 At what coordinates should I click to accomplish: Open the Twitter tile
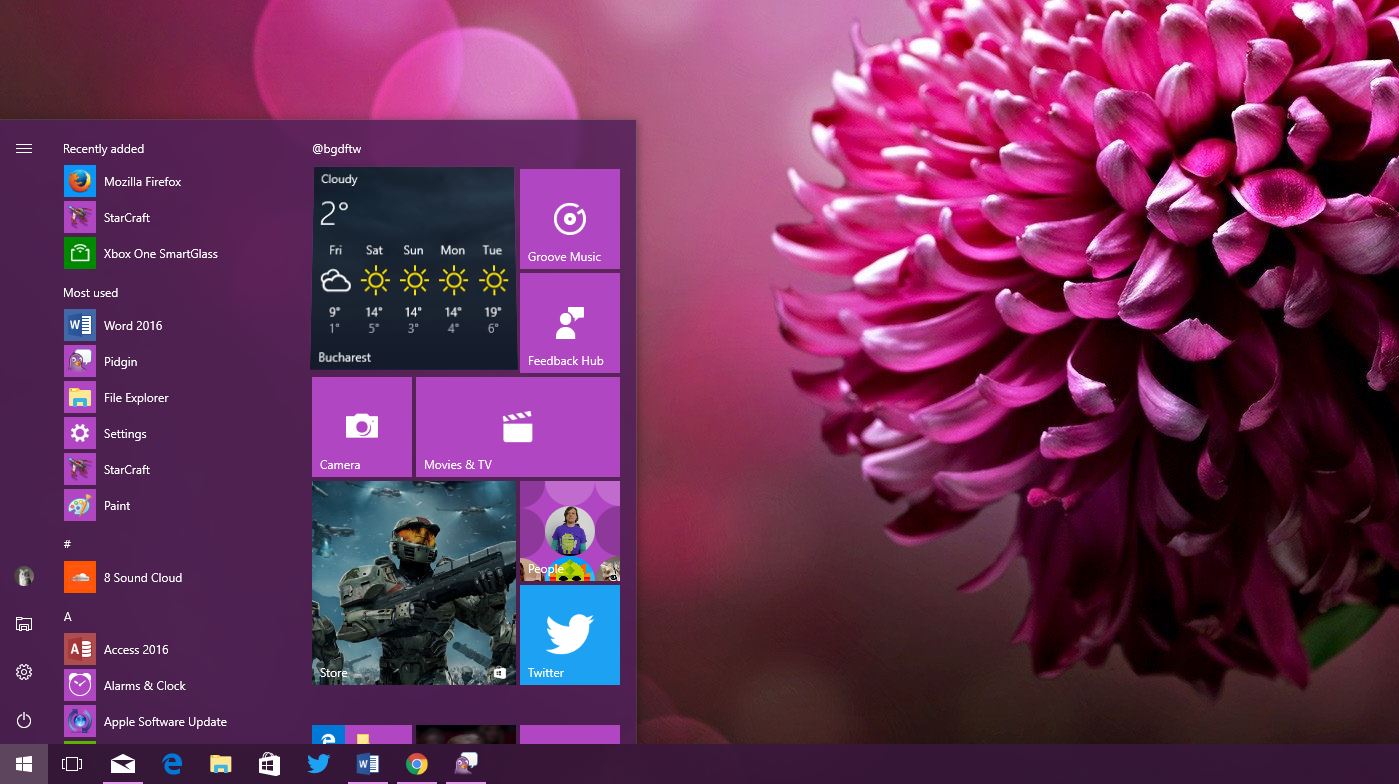[x=570, y=635]
